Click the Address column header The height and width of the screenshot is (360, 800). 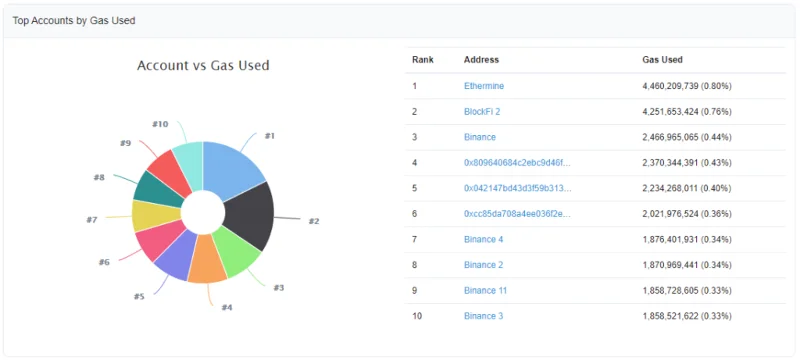click(x=481, y=60)
